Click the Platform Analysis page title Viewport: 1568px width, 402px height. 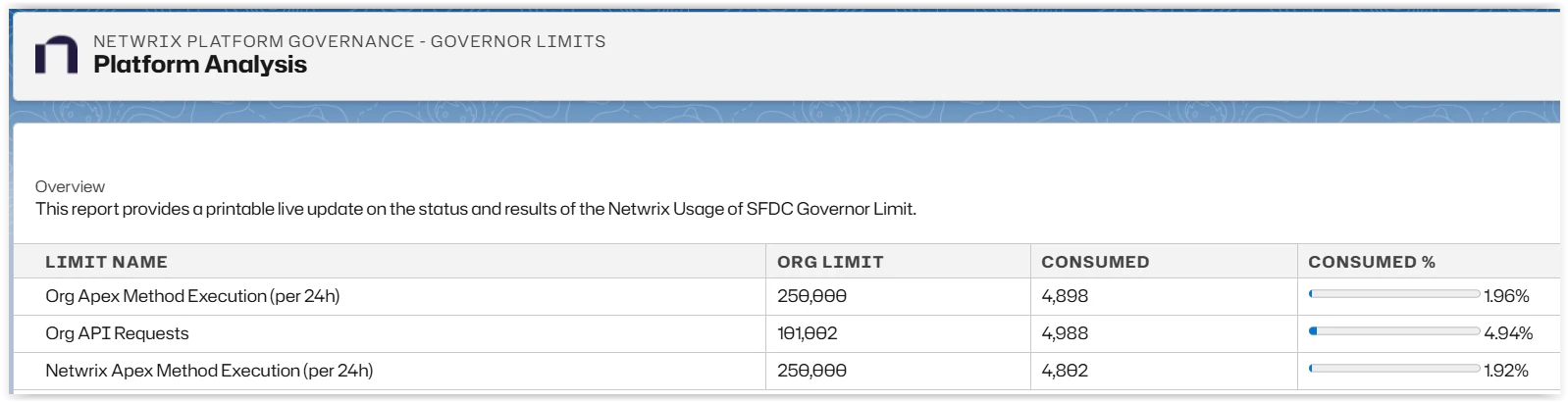pyautogui.click(x=200, y=65)
